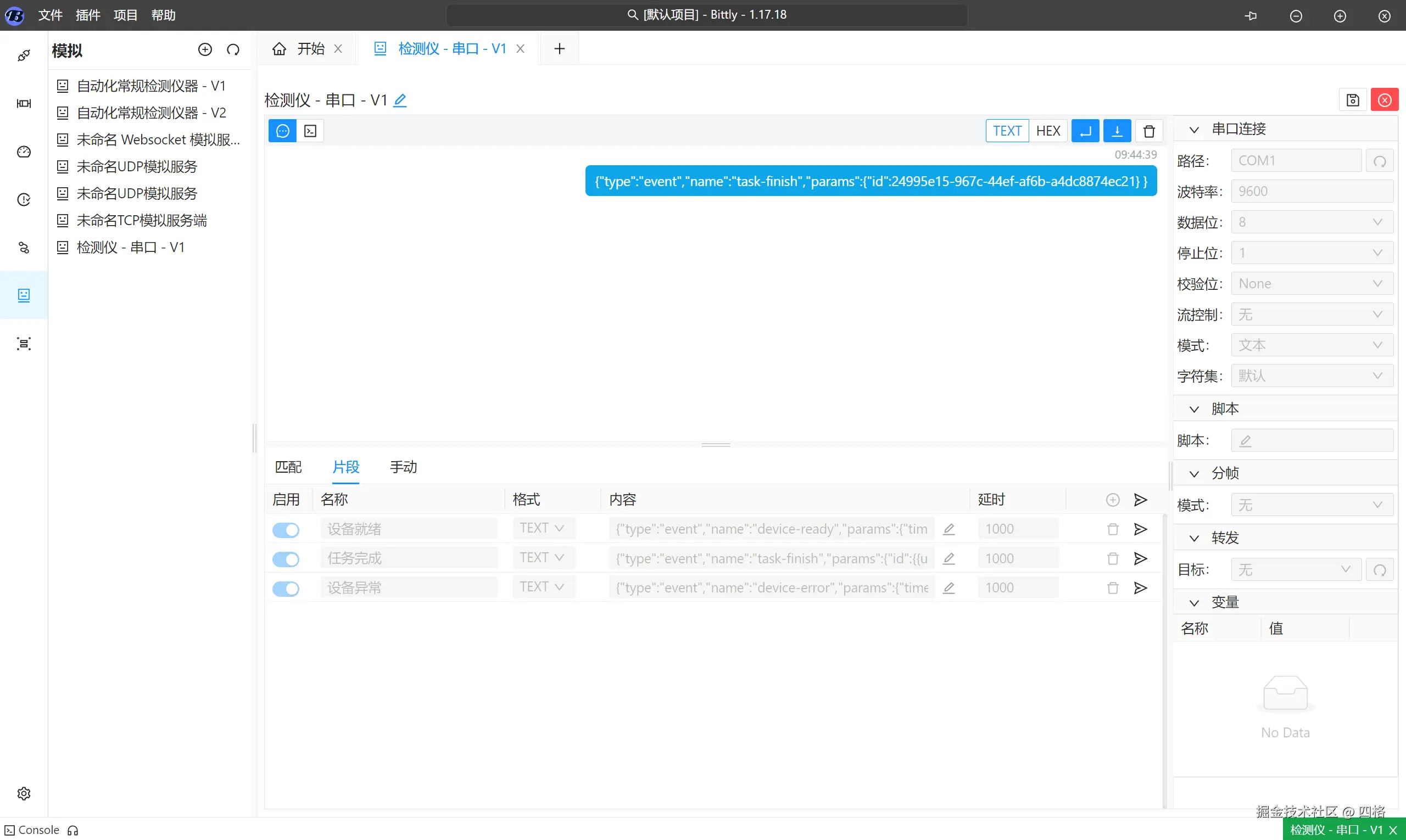
Task: Collapse the 串口连接 section
Action: 1194,130
